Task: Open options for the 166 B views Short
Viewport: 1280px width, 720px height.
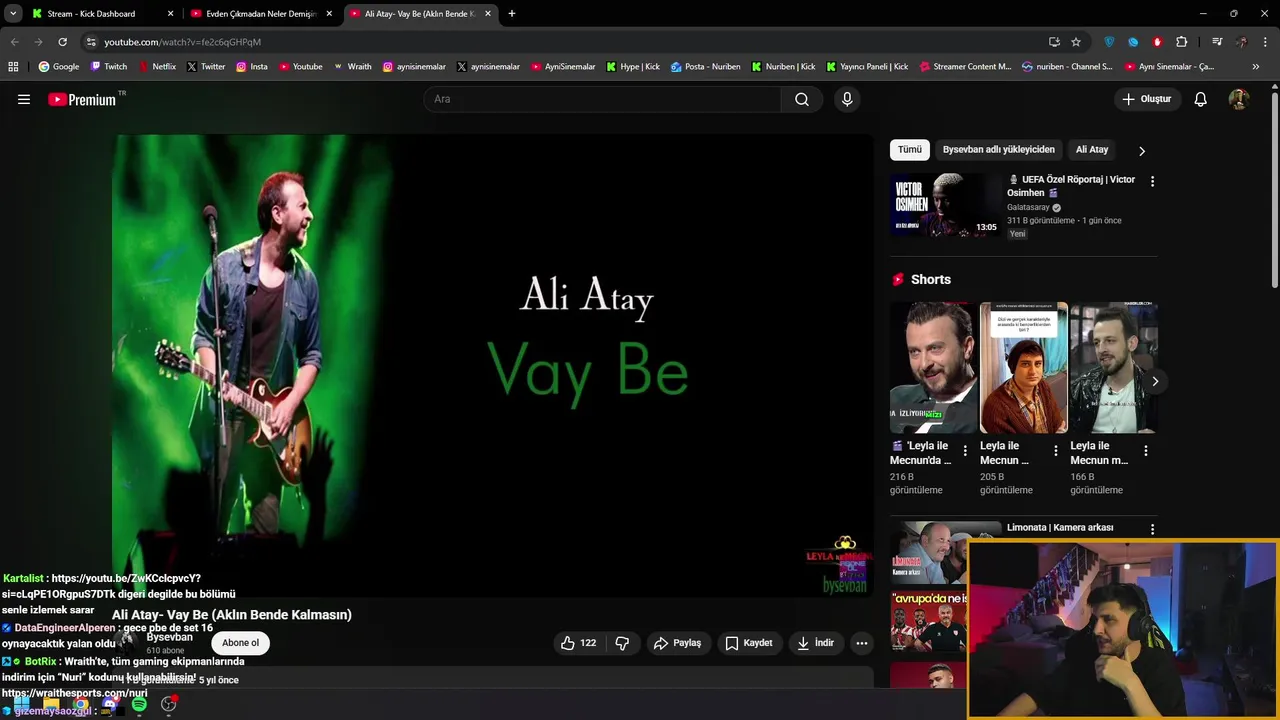Action: [x=1145, y=451]
